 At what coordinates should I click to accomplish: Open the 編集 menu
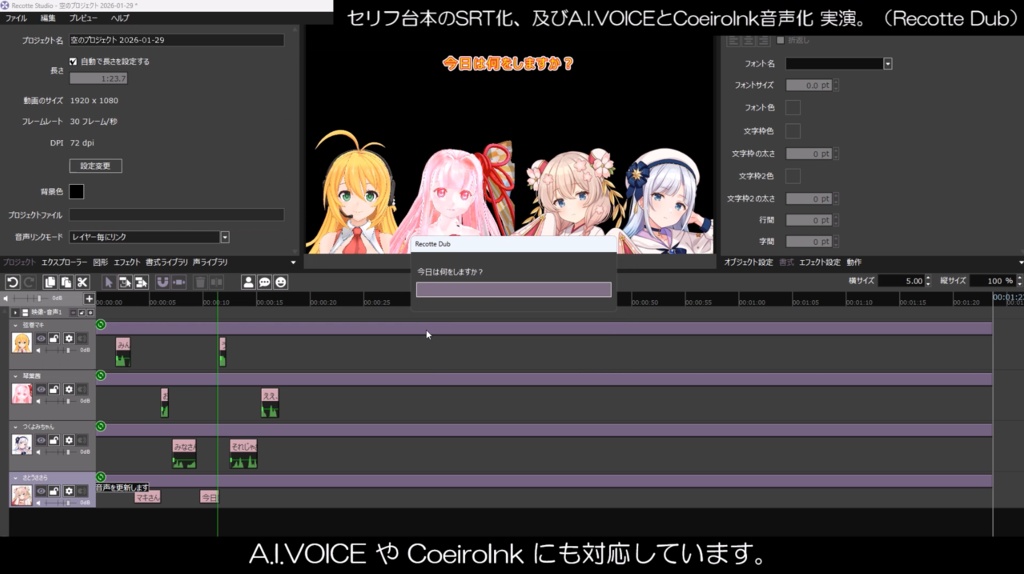coord(48,18)
